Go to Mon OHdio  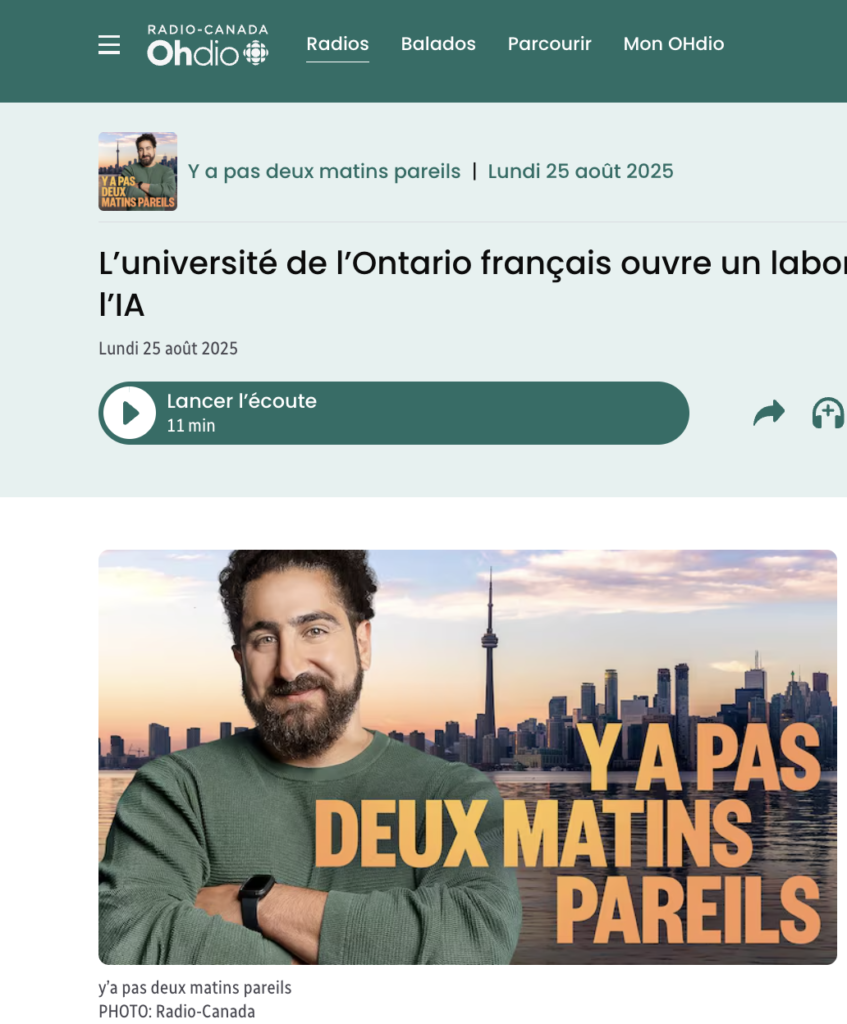pos(673,44)
